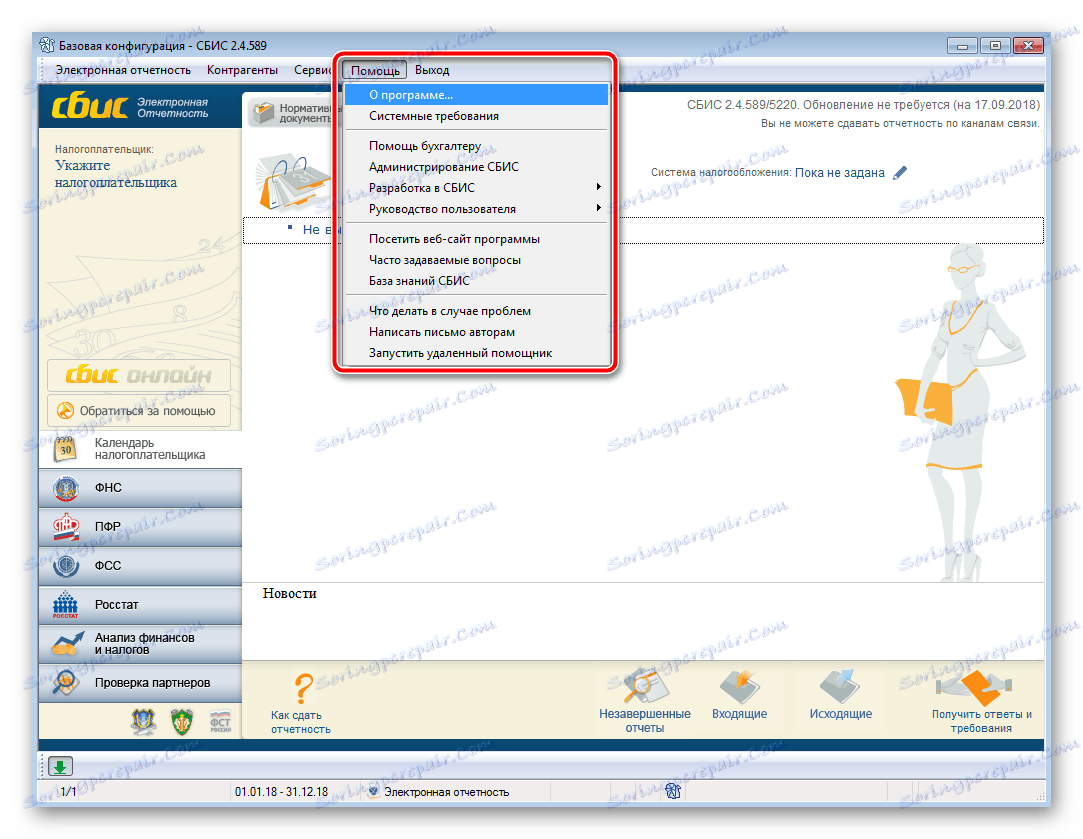
Task: Click the lifebuoy icon in Обратиться за помощью
Action: click(x=65, y=411)
